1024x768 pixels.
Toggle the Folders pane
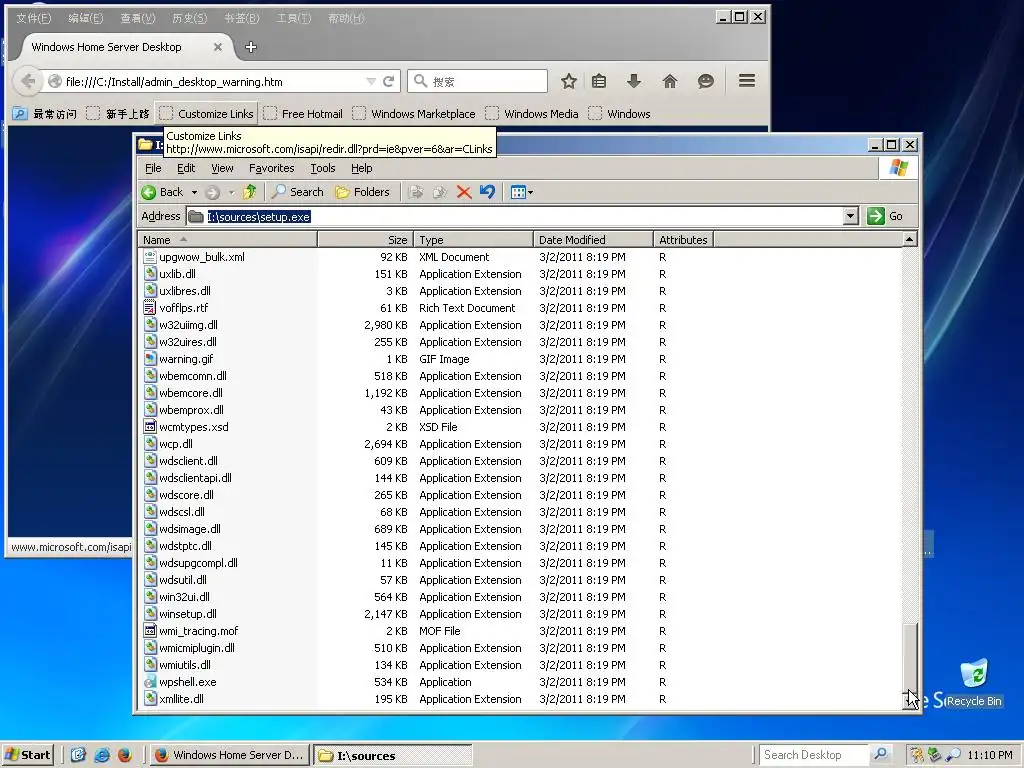pos(362,192)
